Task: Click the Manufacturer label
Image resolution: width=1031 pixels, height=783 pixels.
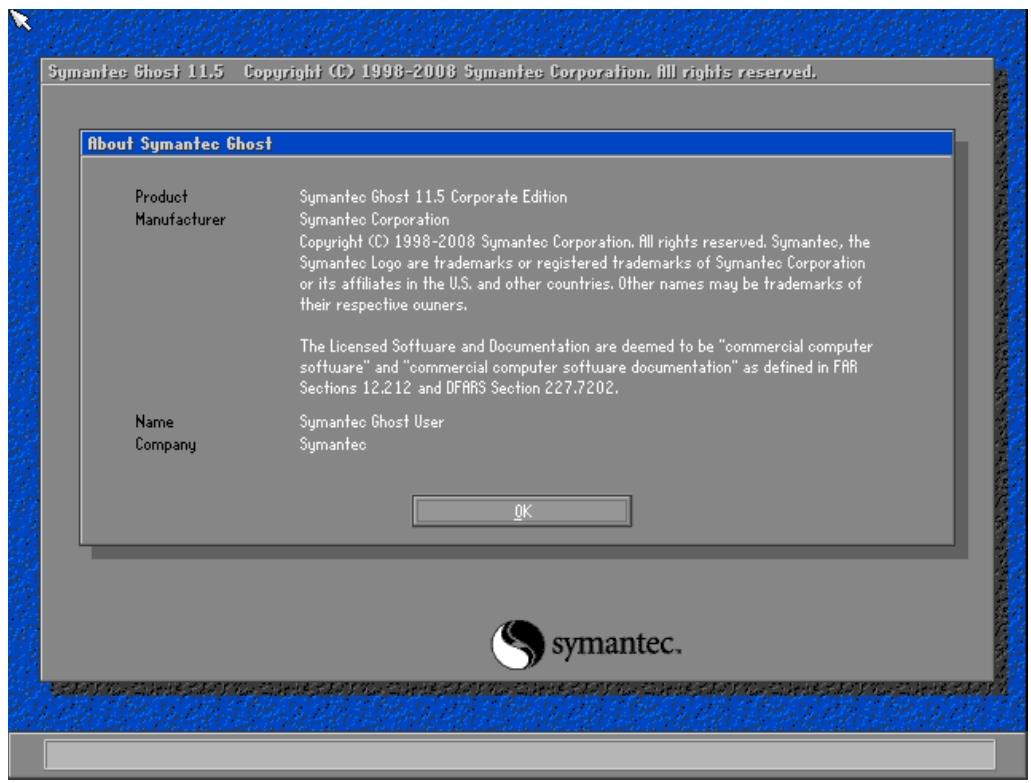Action: pos(180,219)
